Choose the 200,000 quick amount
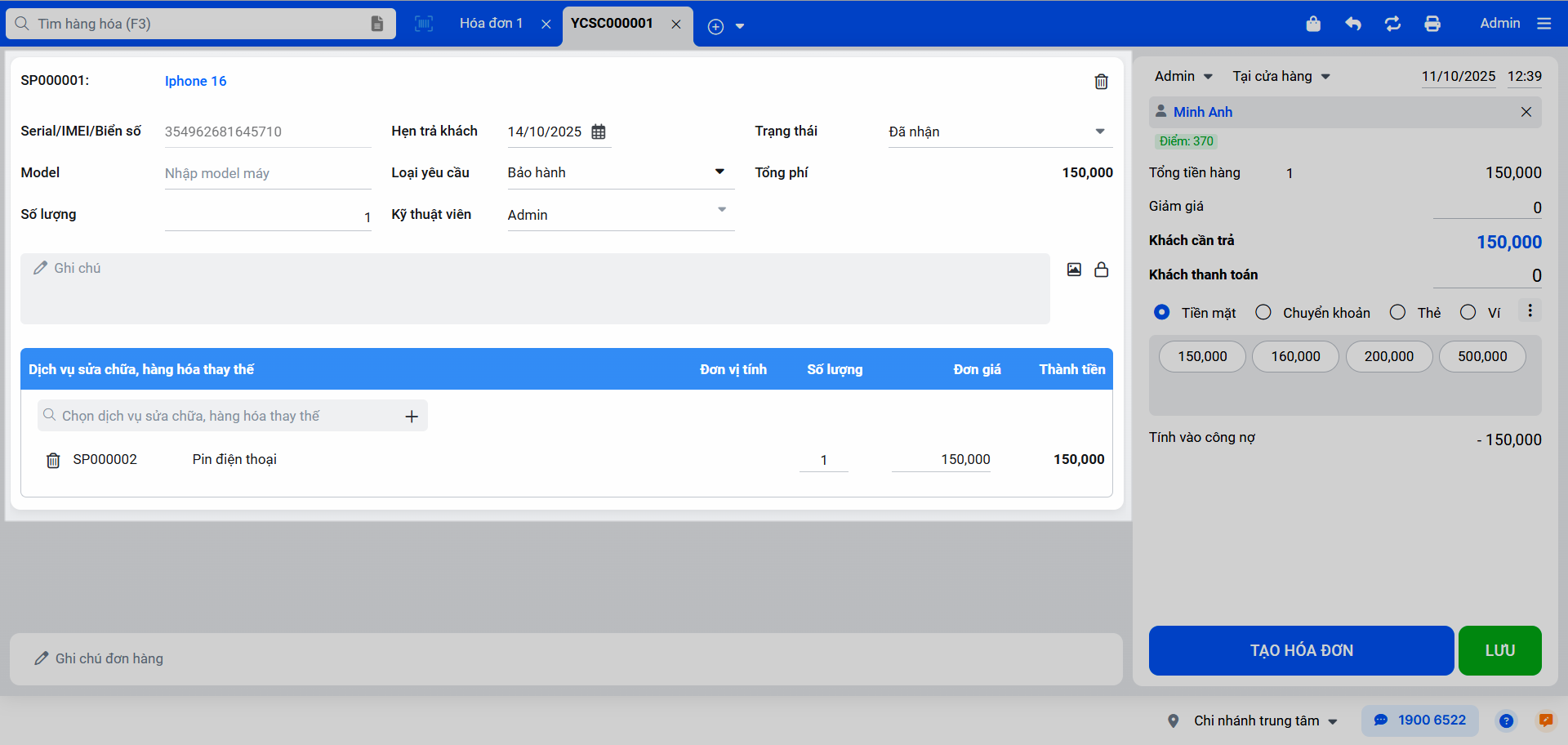The width and height of the screenshot is (1568, 745). (x=1388, y=356)
